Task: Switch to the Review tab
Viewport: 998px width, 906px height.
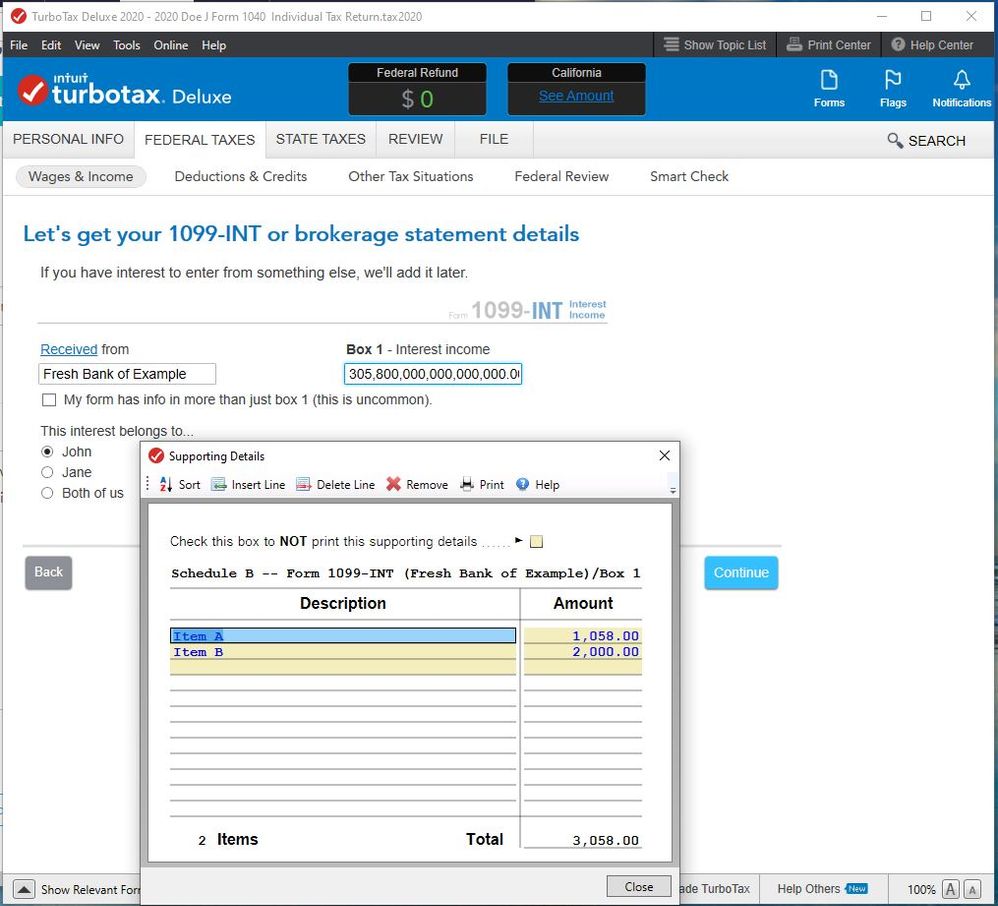Action: point(416,139)
